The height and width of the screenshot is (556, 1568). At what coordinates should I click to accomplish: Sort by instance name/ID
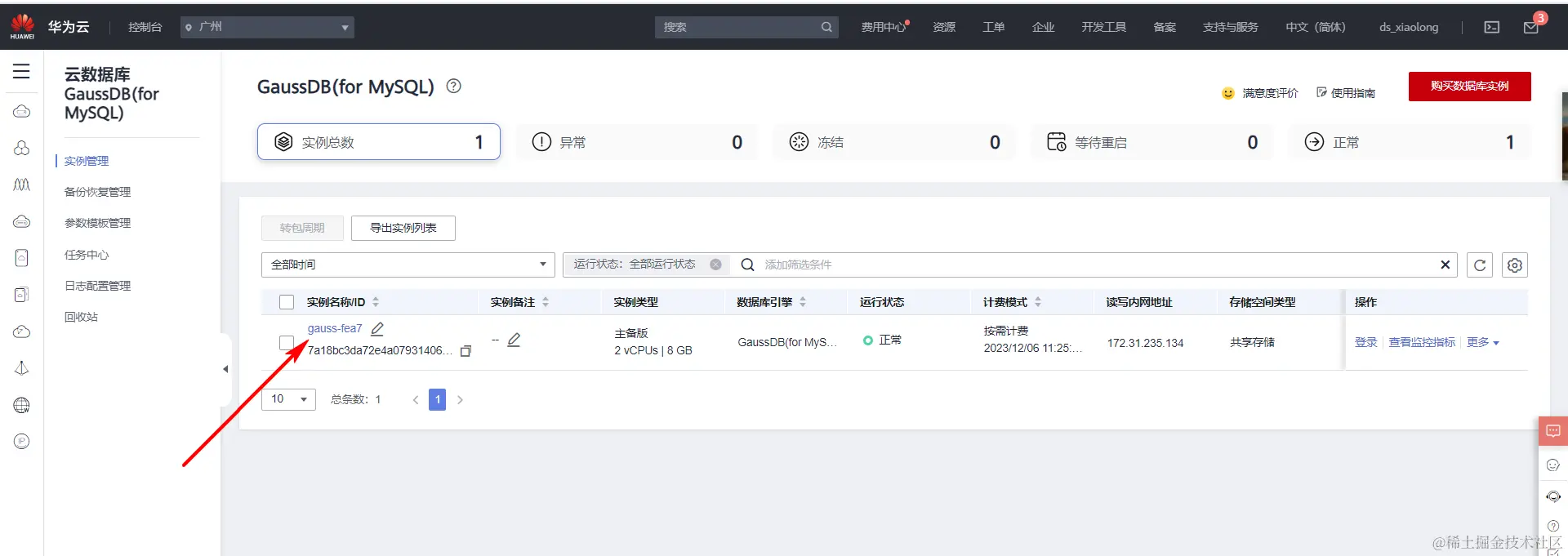(x=376, y=302)
